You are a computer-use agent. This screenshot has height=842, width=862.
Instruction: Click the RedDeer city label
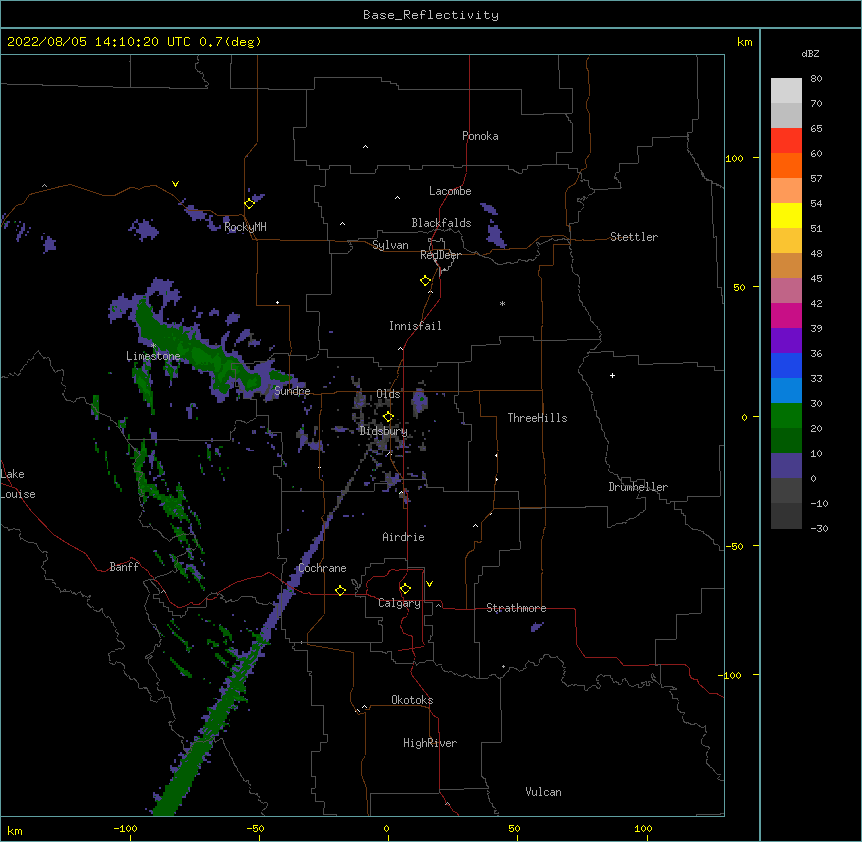[440, 255]
